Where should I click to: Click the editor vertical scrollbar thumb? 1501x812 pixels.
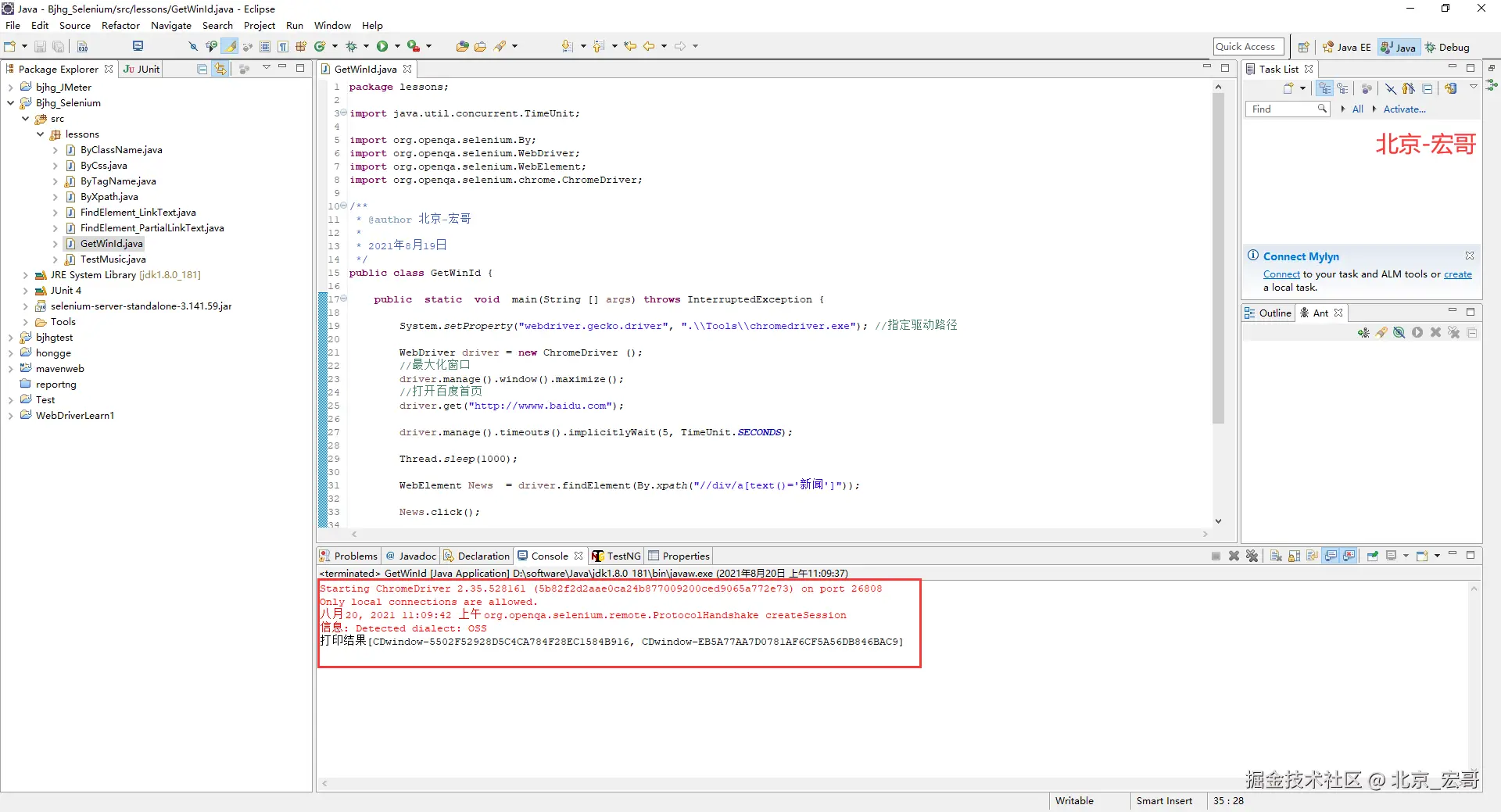click(x=1218, y=257)
